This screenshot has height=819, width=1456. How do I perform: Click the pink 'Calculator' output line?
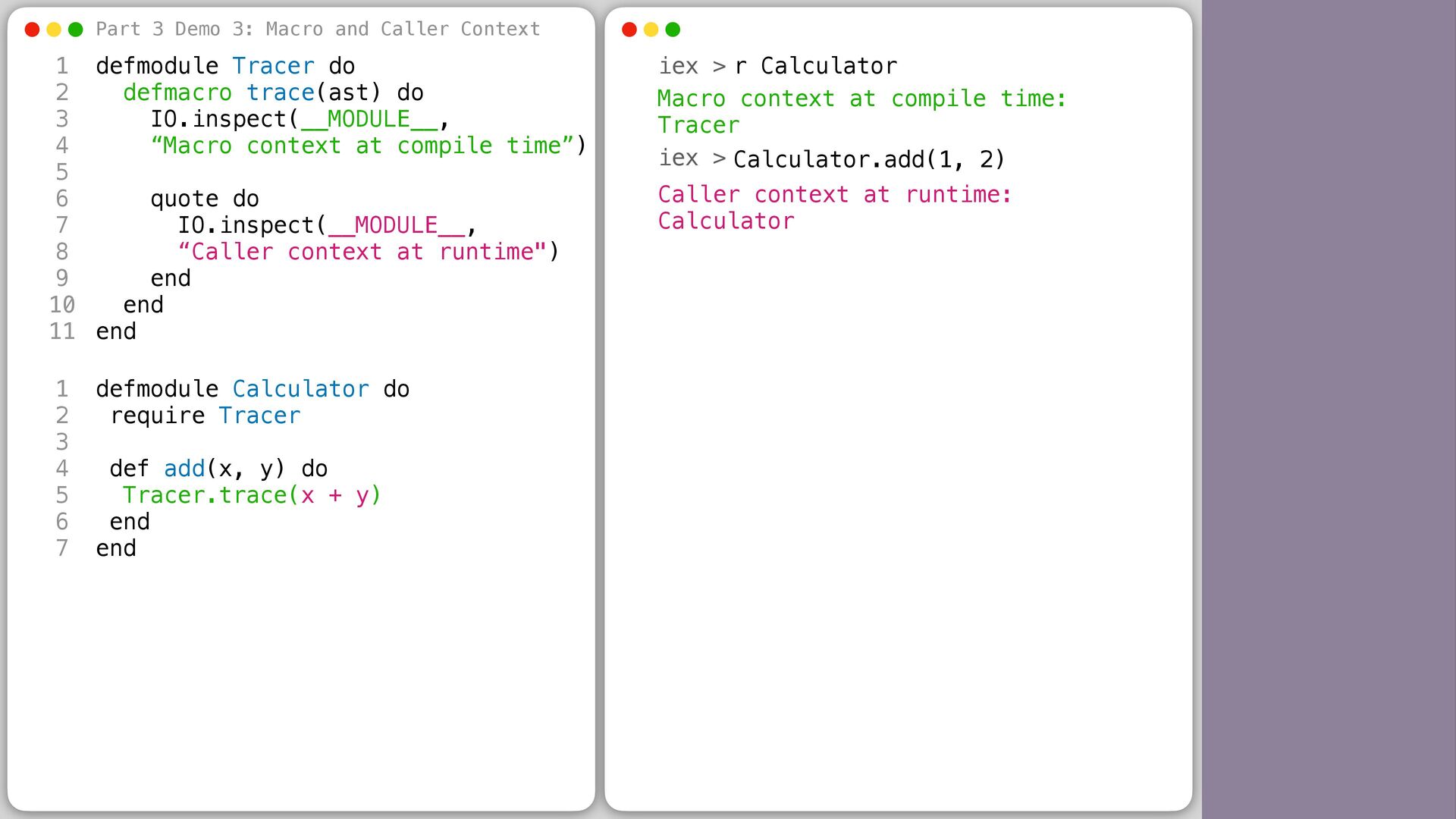[x=726, y=221]
